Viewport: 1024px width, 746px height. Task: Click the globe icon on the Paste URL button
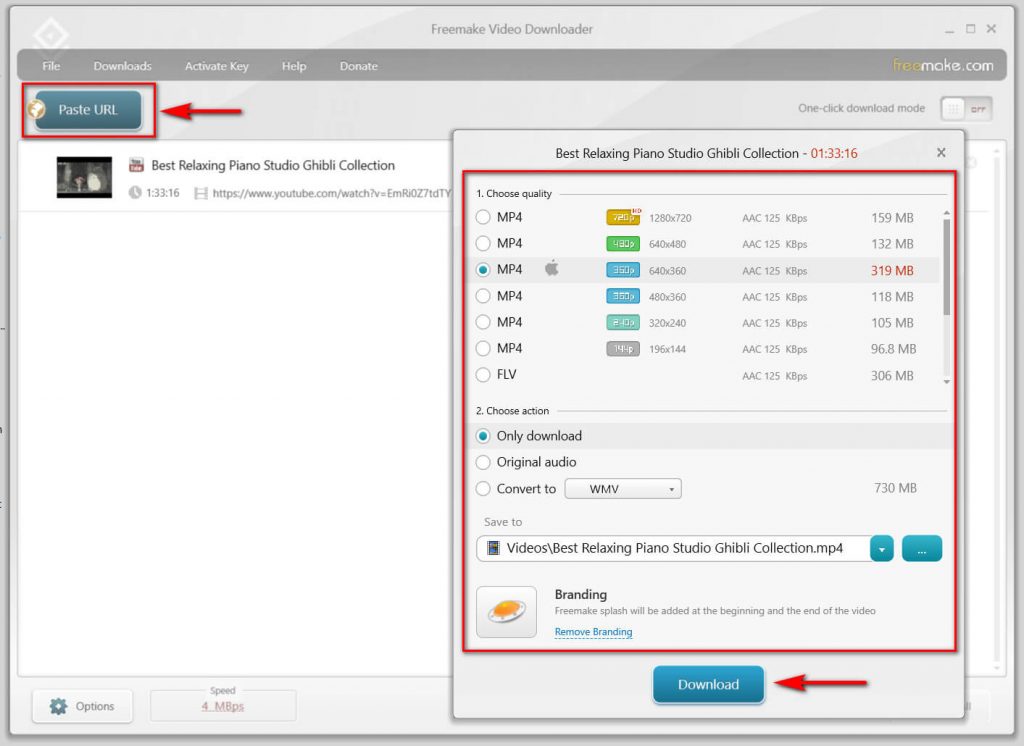pos(37,109)
